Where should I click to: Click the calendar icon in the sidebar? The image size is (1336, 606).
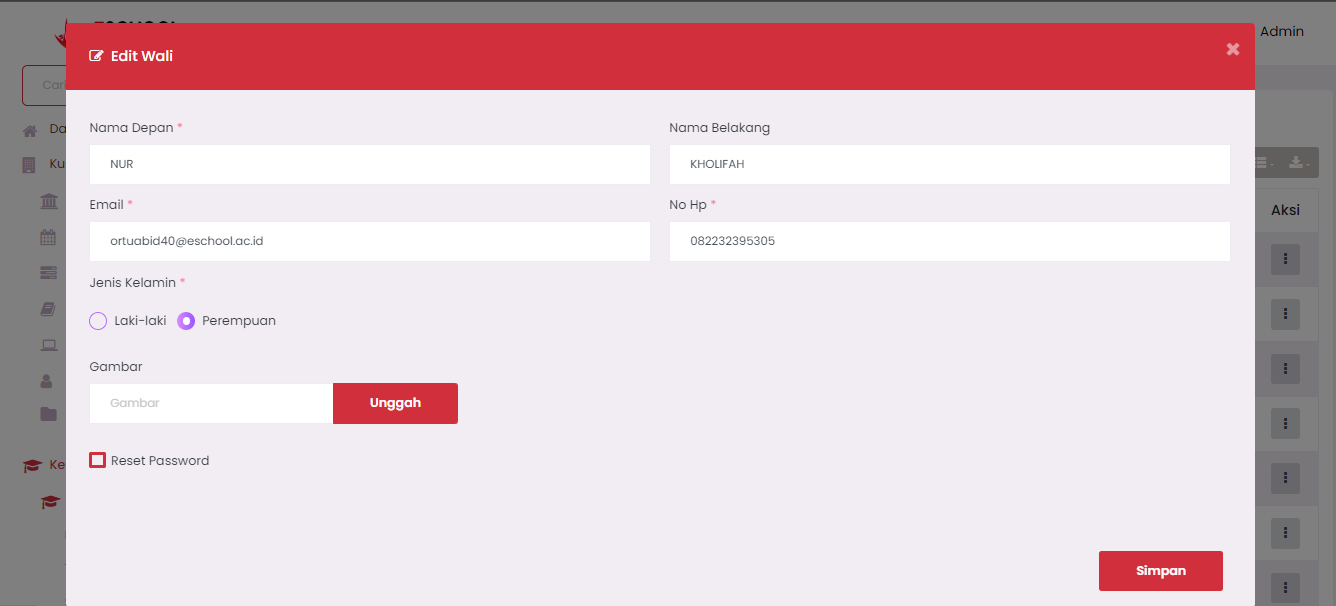(x=48, y=237)
